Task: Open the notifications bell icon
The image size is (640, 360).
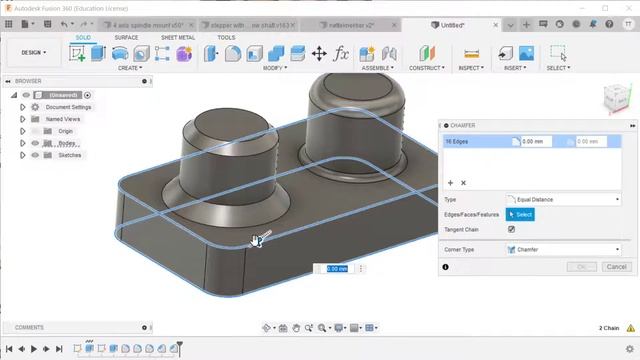Action: click(x=593, y=24)
